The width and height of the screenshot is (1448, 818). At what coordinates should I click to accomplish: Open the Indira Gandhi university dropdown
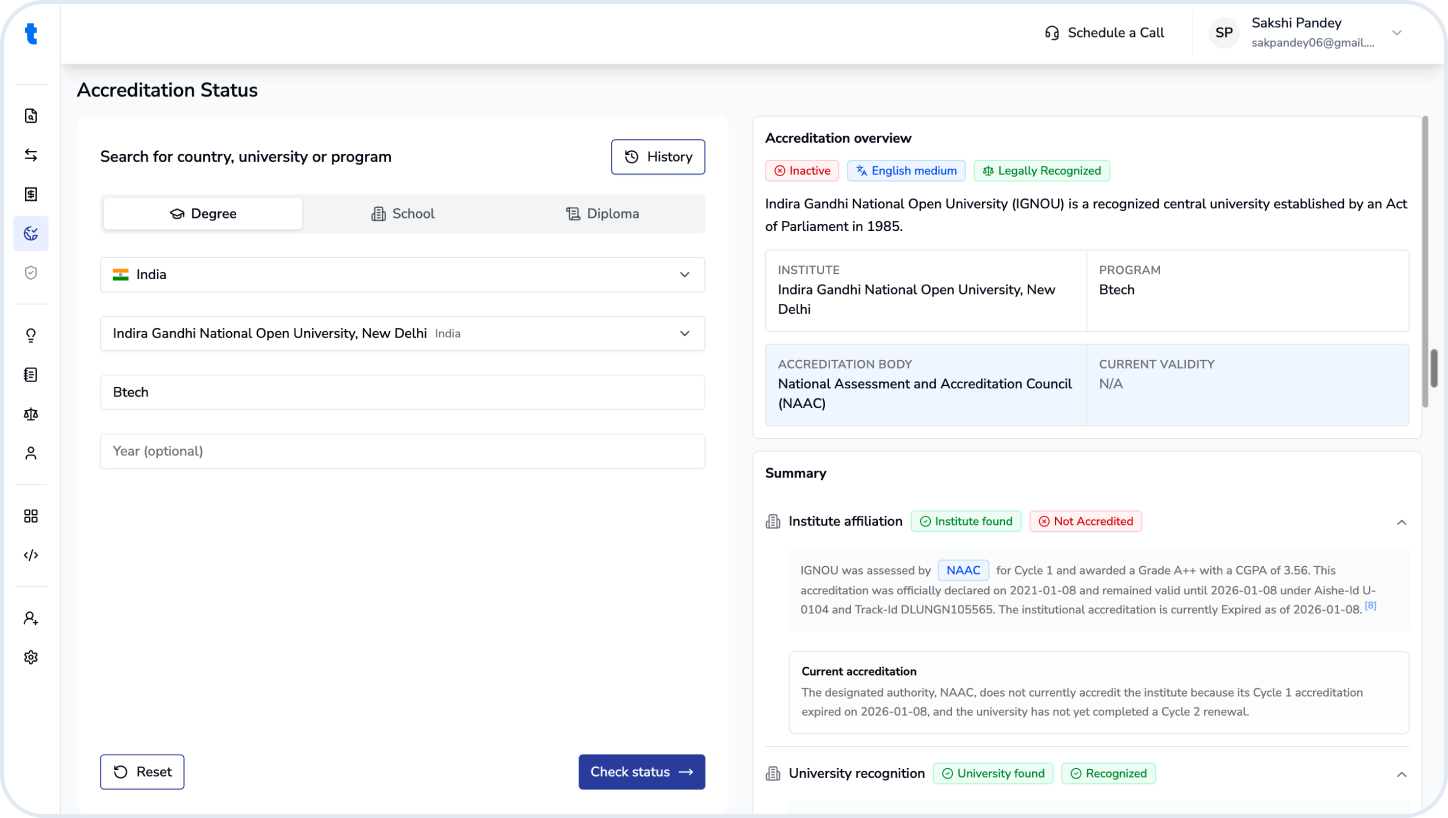(402, 334)
